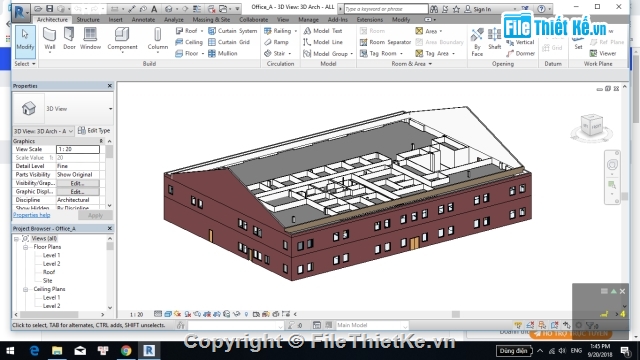
Task: Select the Dormer opening tool
Action: (520, 53)
